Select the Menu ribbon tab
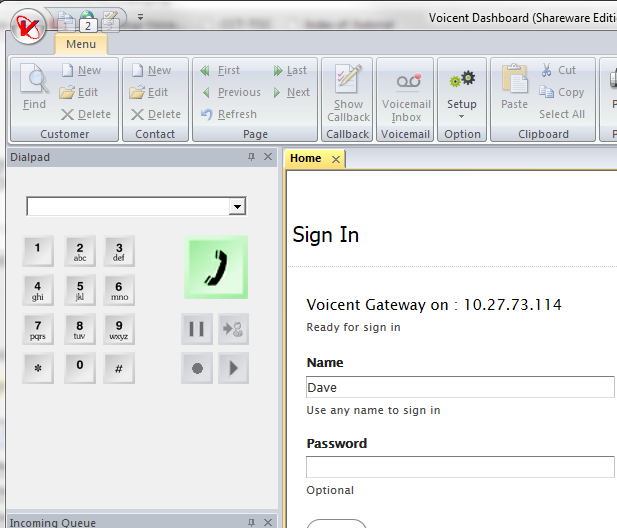Viewport: 617px width, 528px height. tap(81, 44)
